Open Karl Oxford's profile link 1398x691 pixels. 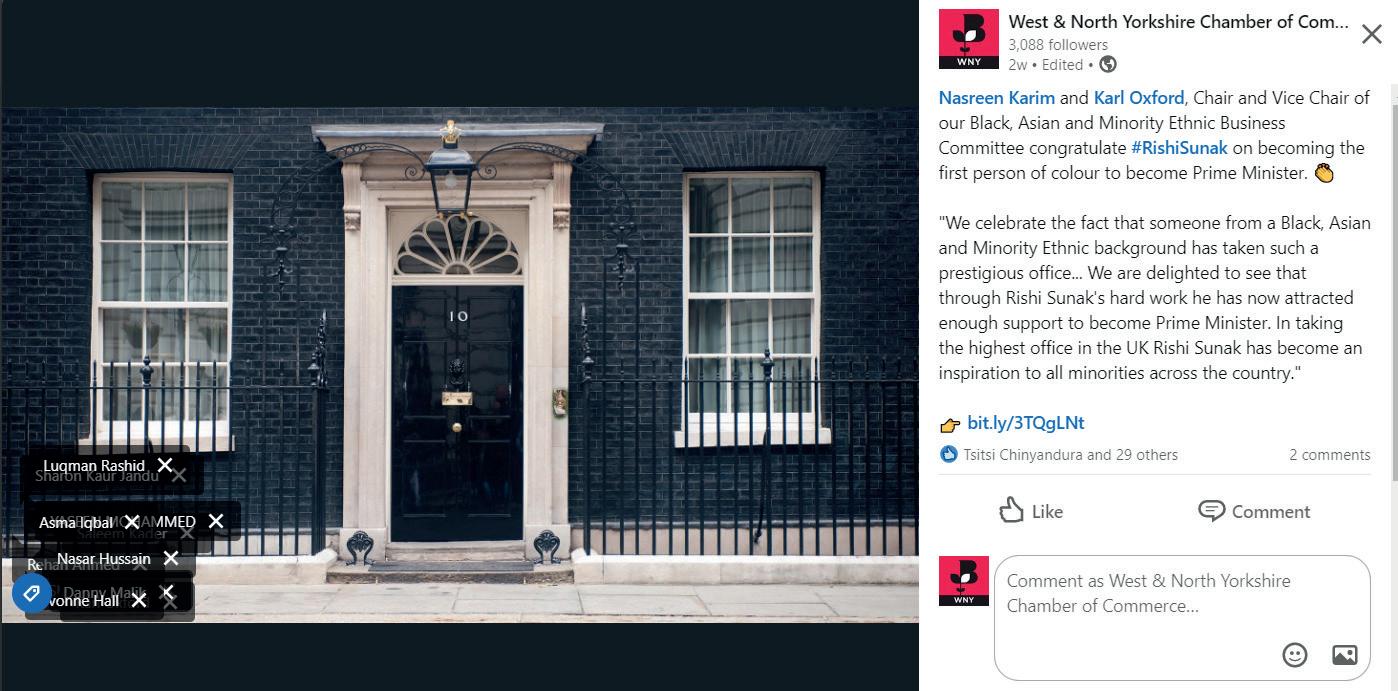(1139, 98)
